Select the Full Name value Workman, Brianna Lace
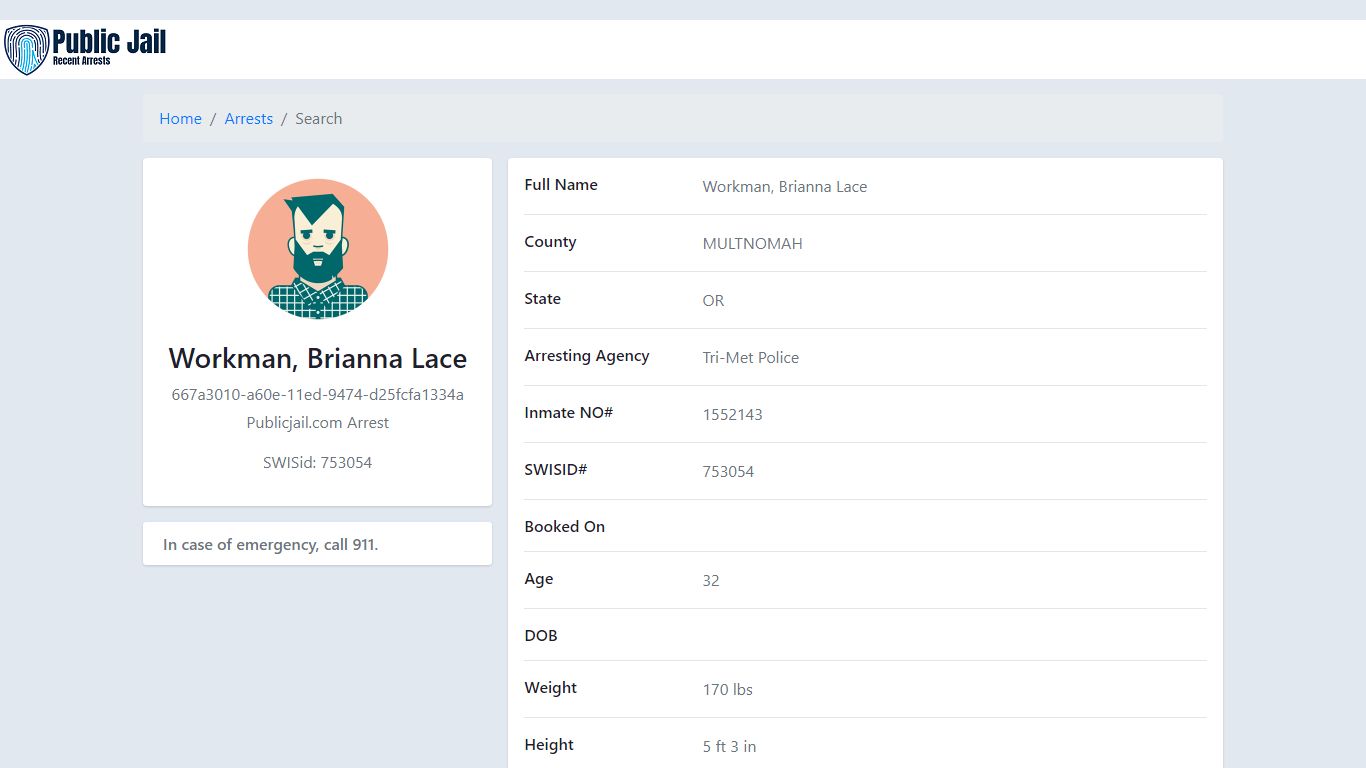The image size is (1366, 768). point(785,186)
